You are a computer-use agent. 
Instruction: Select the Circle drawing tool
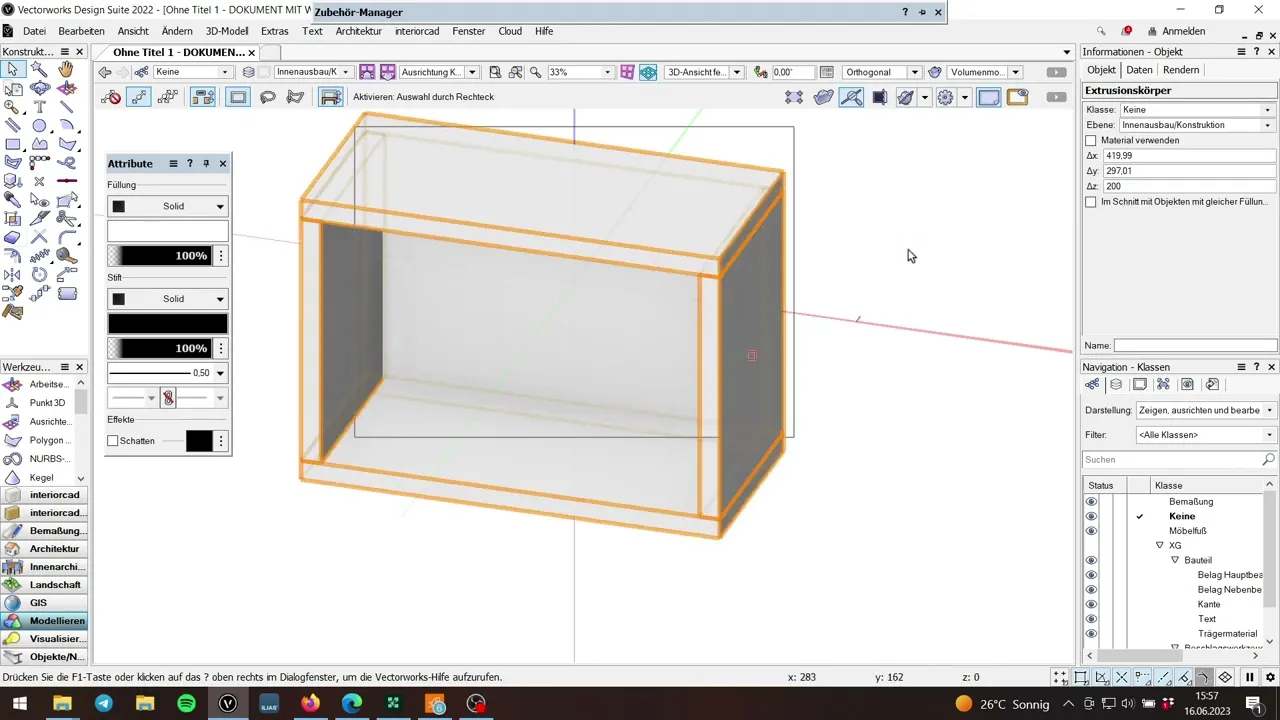[x=40, y=126]
